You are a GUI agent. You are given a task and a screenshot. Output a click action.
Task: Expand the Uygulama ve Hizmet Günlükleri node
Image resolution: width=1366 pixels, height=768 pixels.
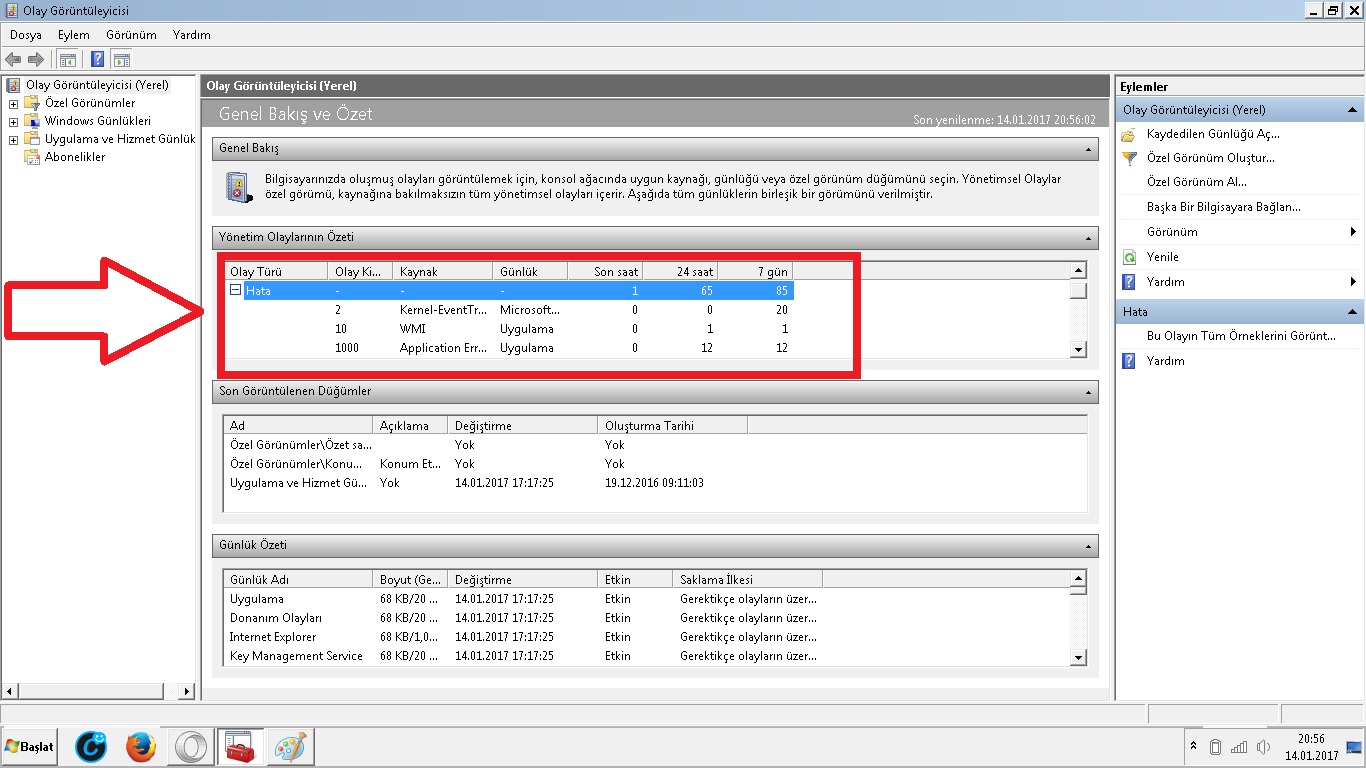coord(13,139)
